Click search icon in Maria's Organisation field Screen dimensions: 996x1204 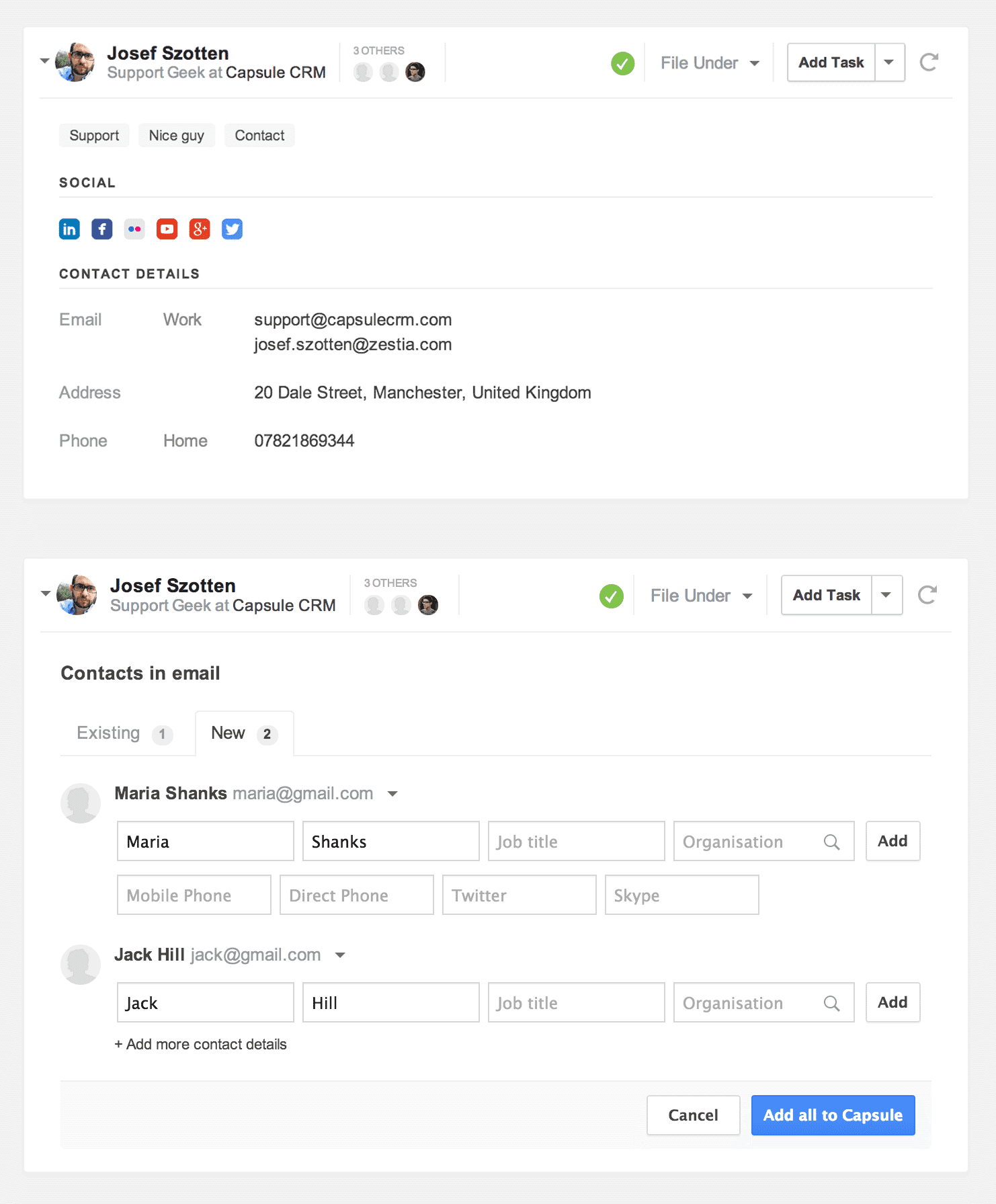(x=832, y=842)
